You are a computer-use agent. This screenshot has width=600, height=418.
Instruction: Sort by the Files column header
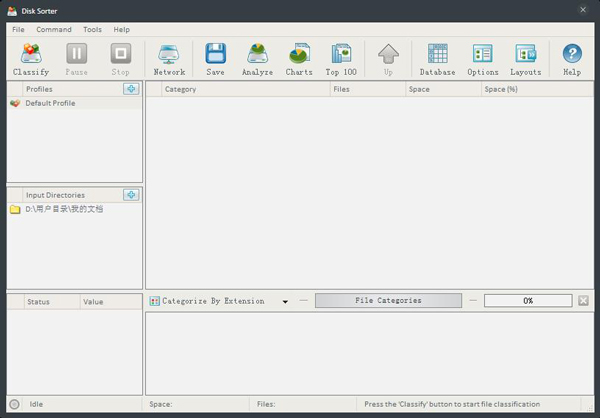tap(368, 89)
